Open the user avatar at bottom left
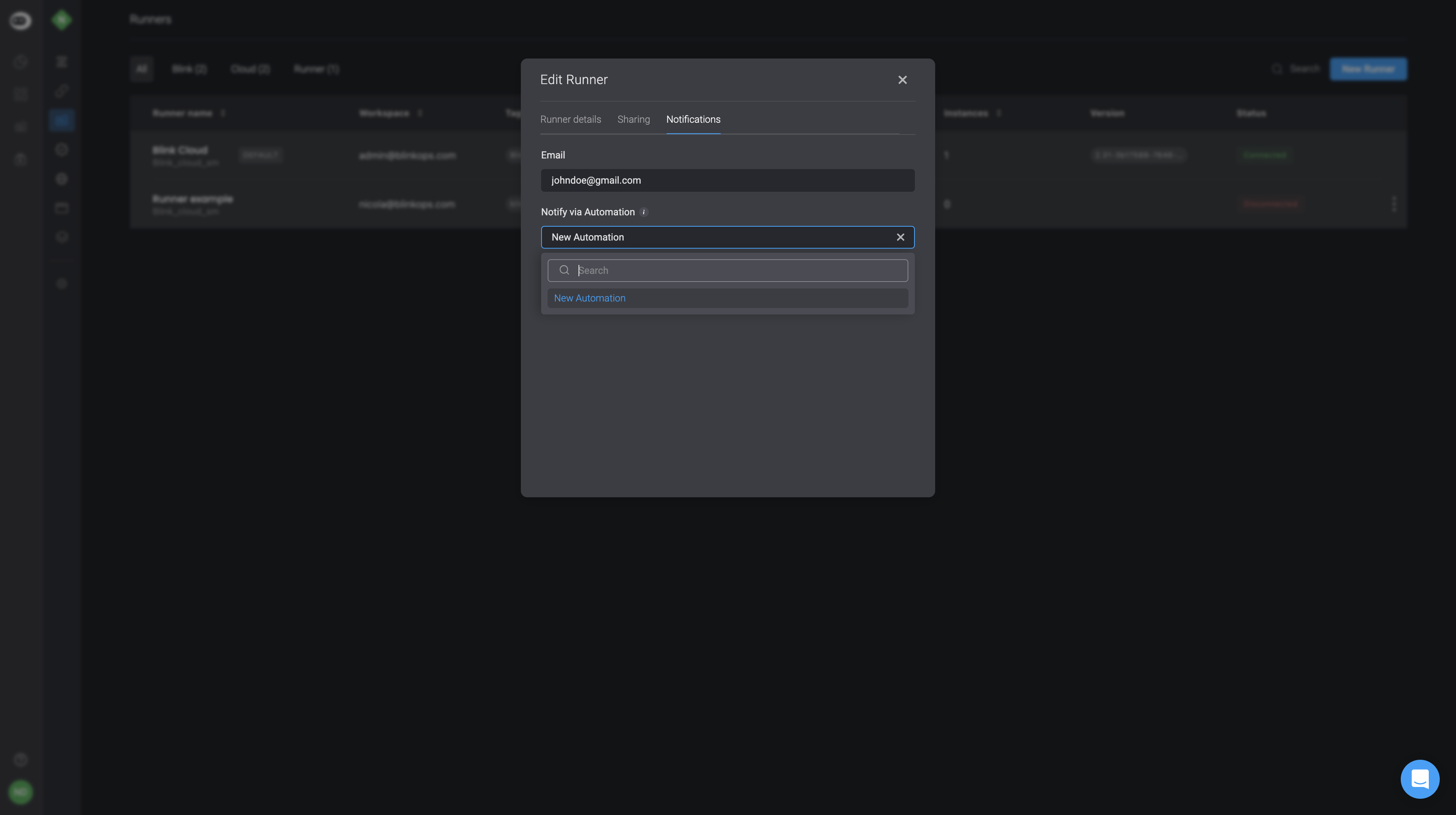This screenshot has height=815, width=1456. 20,792
